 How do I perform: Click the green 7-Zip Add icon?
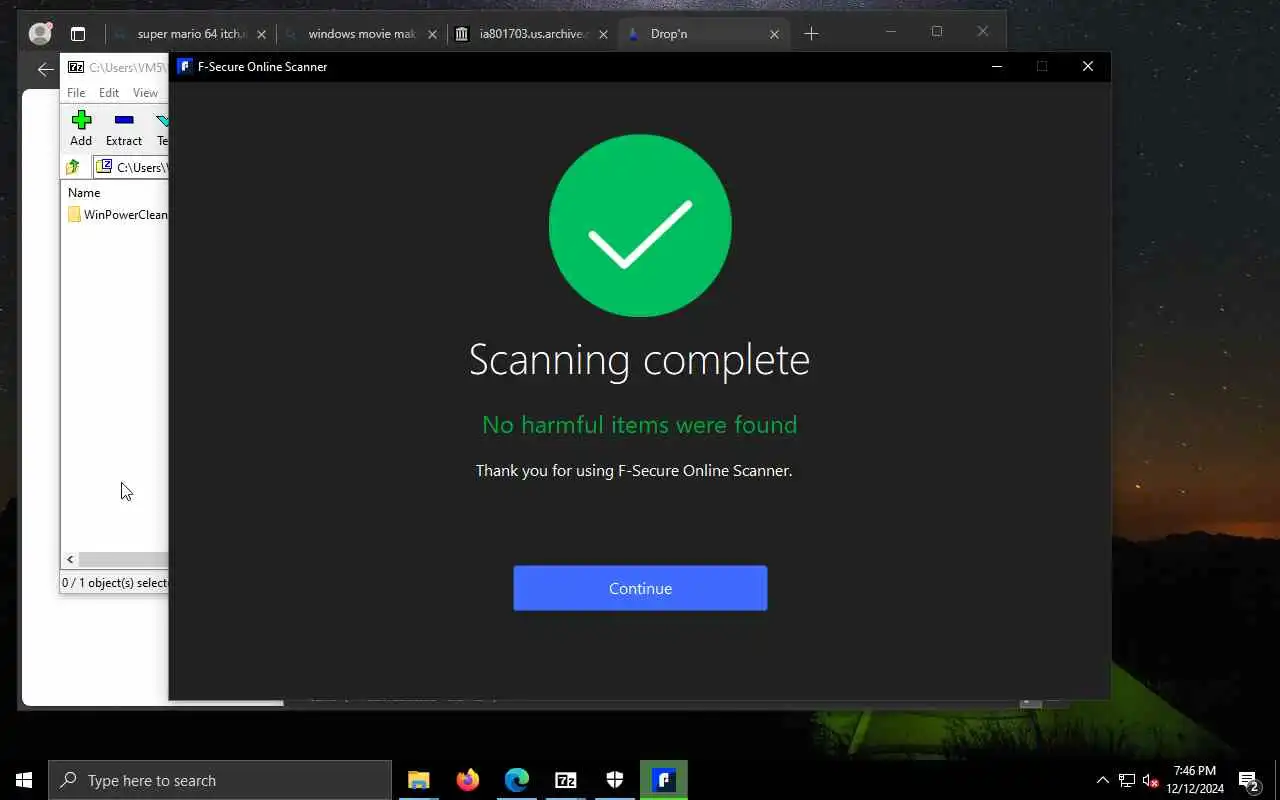pyautogui.click(x=81, y=120)
